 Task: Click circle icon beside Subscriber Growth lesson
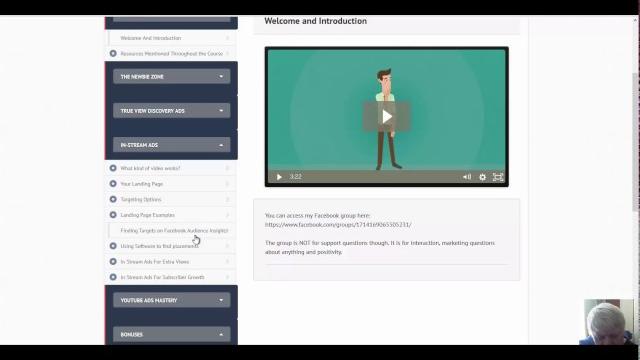[x=113, y=277]
